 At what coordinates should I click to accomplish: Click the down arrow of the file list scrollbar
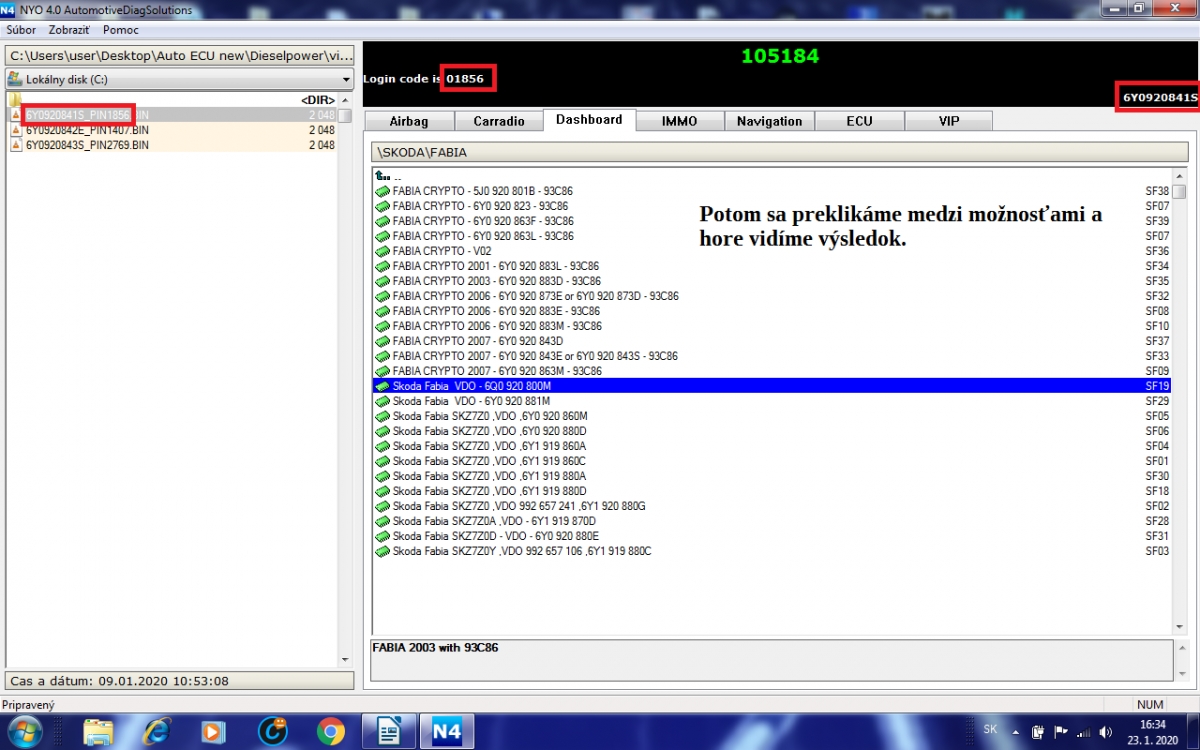click(x=346, y=661)
